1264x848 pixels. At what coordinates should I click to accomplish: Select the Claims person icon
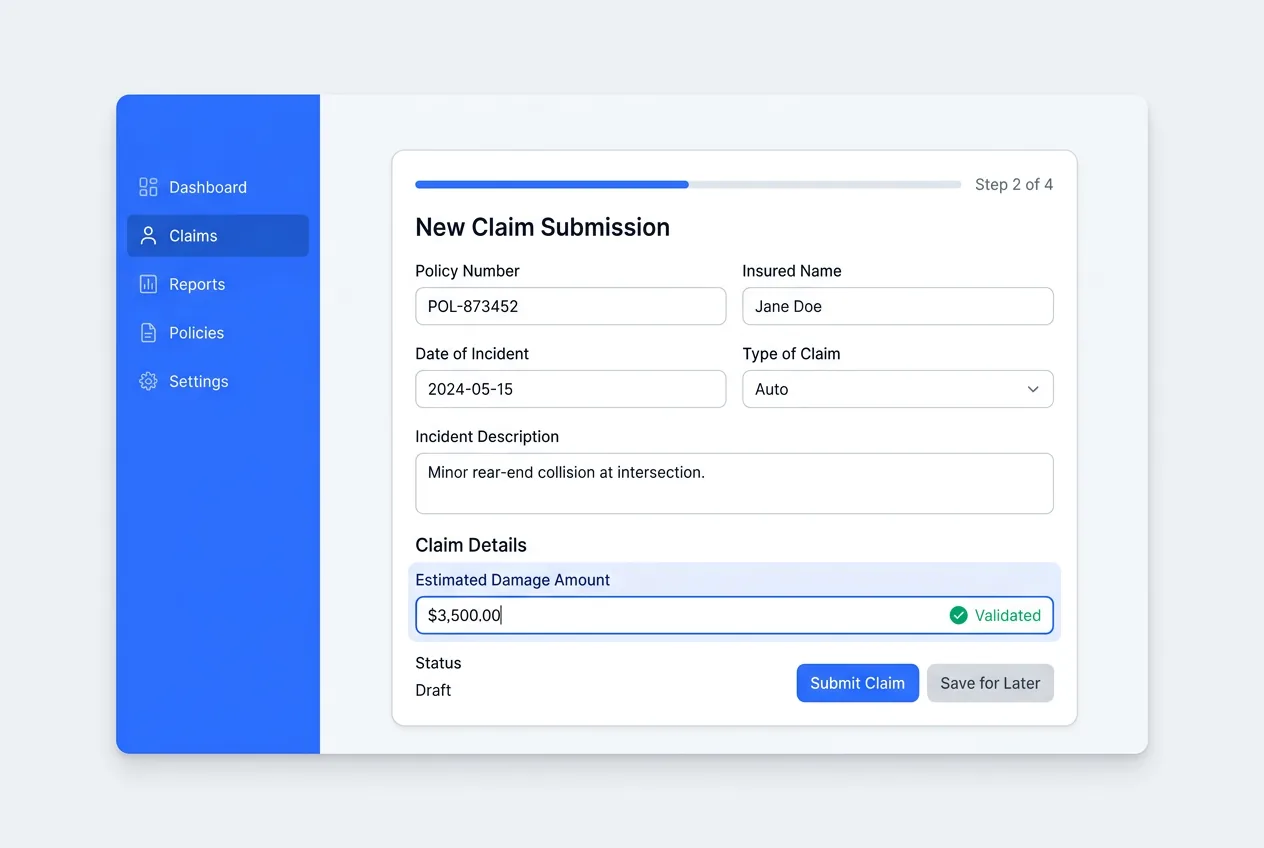pos(148,235)
